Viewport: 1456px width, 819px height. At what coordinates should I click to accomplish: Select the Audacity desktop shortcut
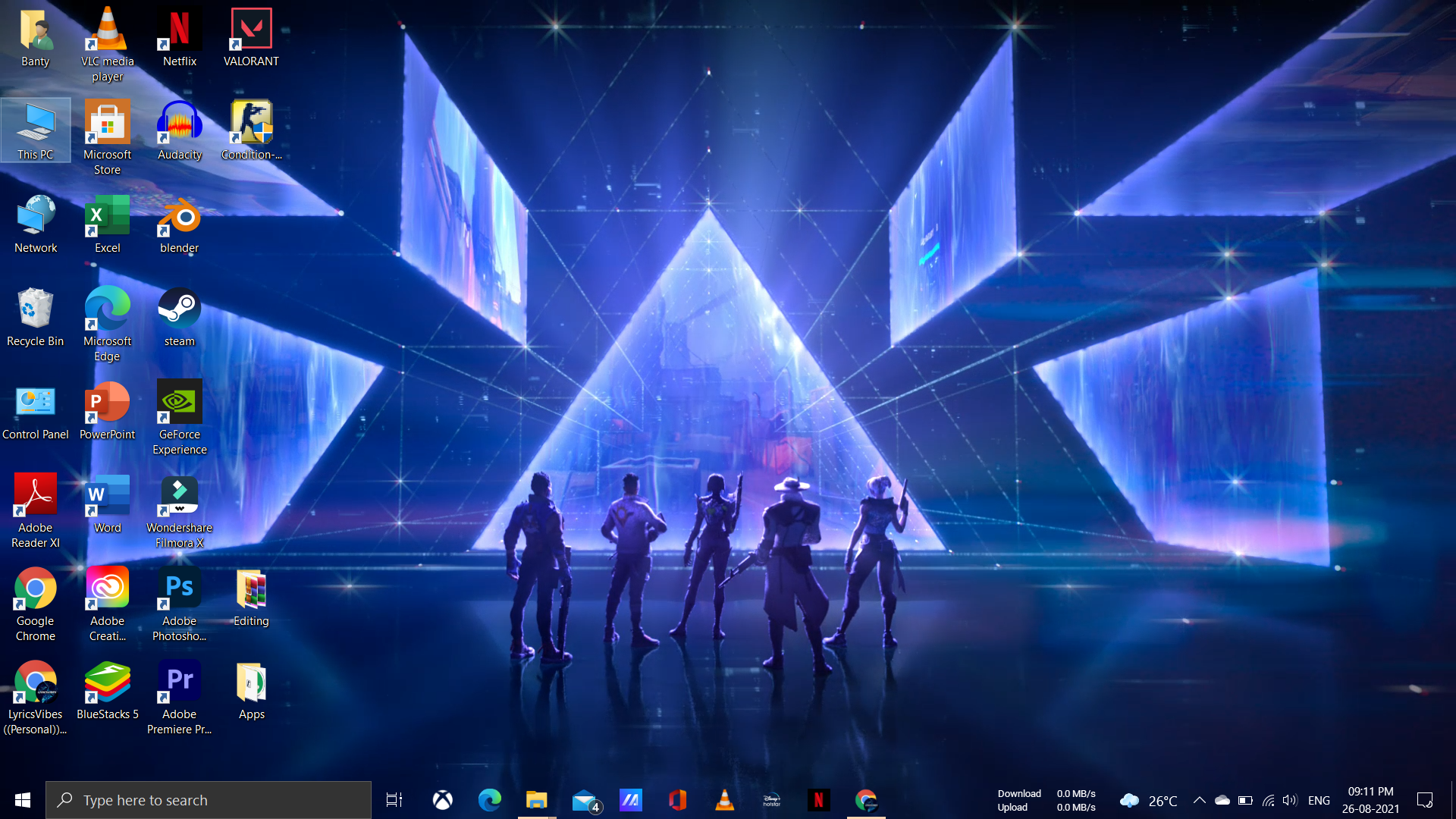180,130
